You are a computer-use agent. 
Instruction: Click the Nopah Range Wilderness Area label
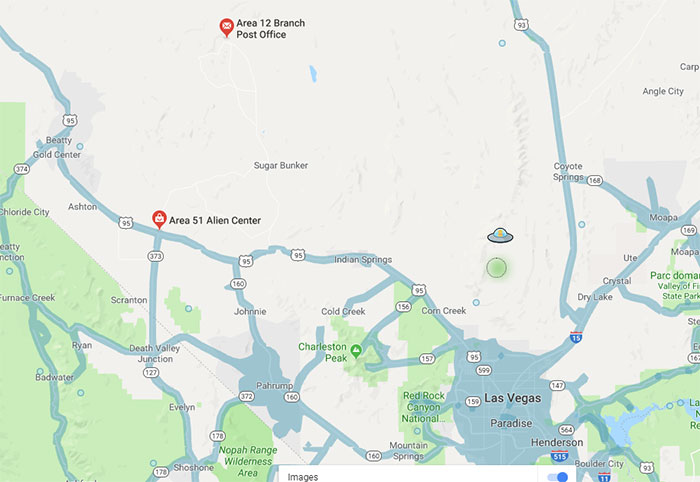click(x=248, y=461)
